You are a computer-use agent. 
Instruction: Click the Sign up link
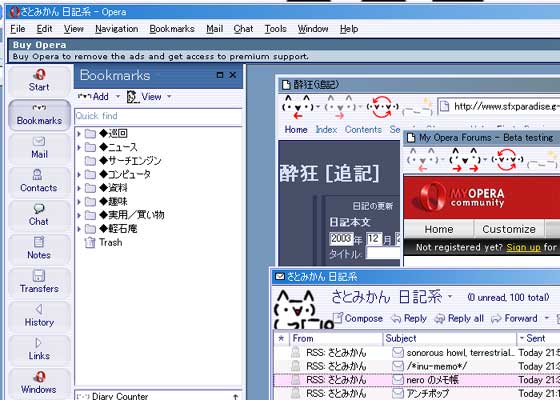point(523,247)
